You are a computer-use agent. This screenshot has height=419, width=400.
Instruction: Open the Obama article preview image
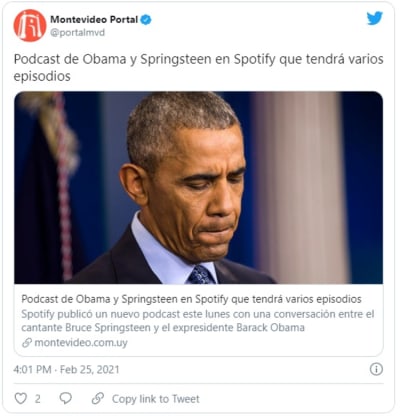(199, 188)
